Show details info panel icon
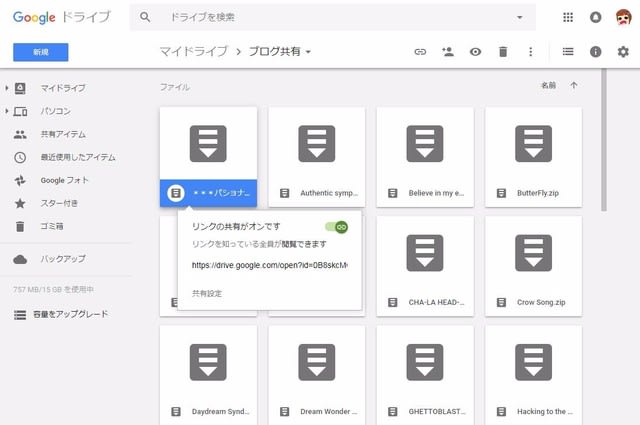The height and width of the screenshot is (425, 640). click(x=596, y=52)
